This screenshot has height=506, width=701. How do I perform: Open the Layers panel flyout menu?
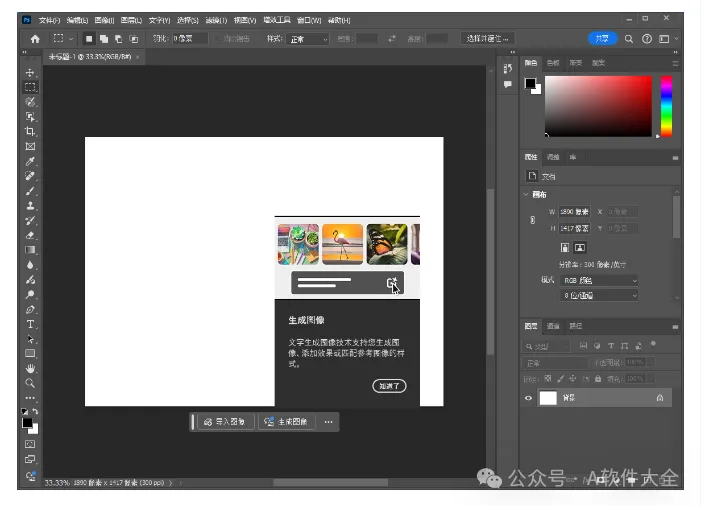(675, 327)
